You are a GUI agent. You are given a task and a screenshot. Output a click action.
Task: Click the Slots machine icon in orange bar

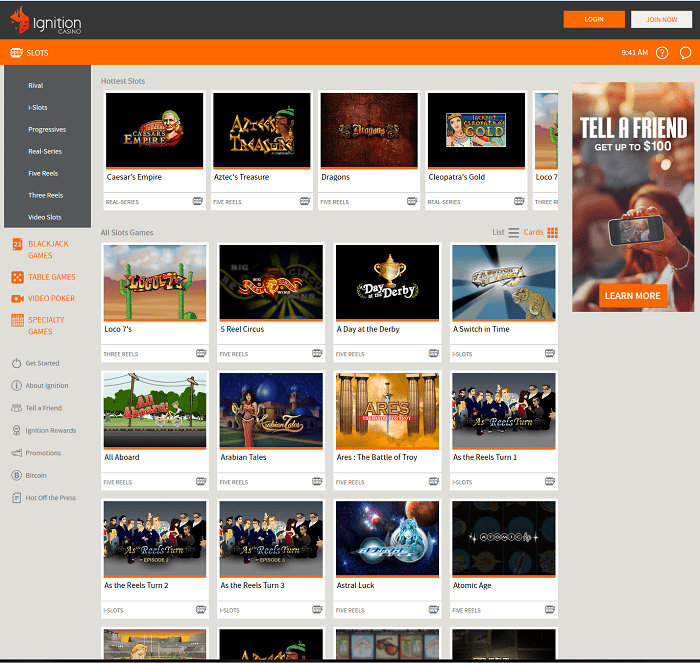point(17,53)
